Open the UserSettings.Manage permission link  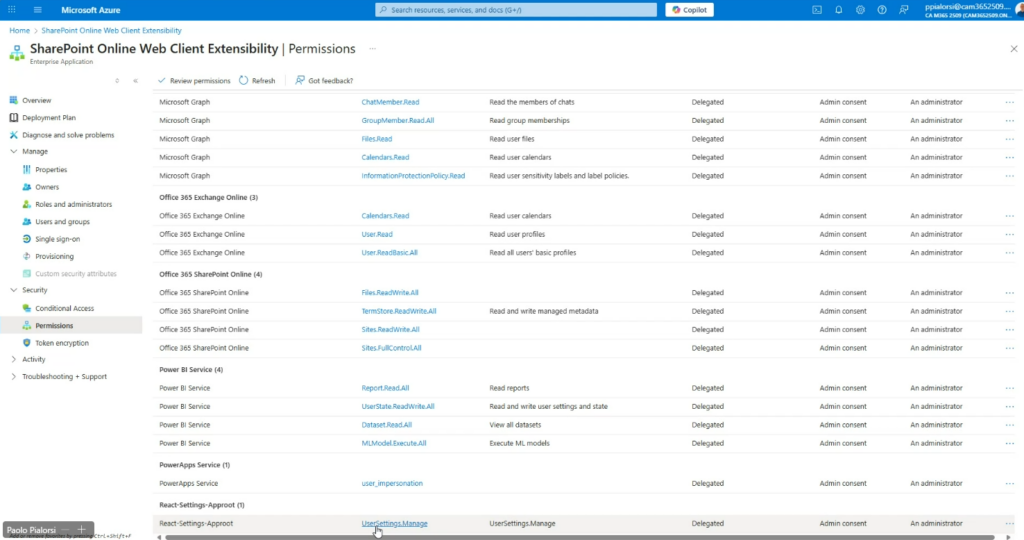point(394,524)
